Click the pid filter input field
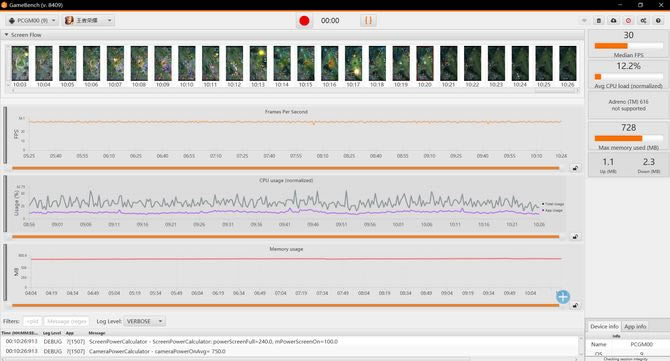This screenshot has height=361, width=670. pyautogui.click(x=32, y=321)
